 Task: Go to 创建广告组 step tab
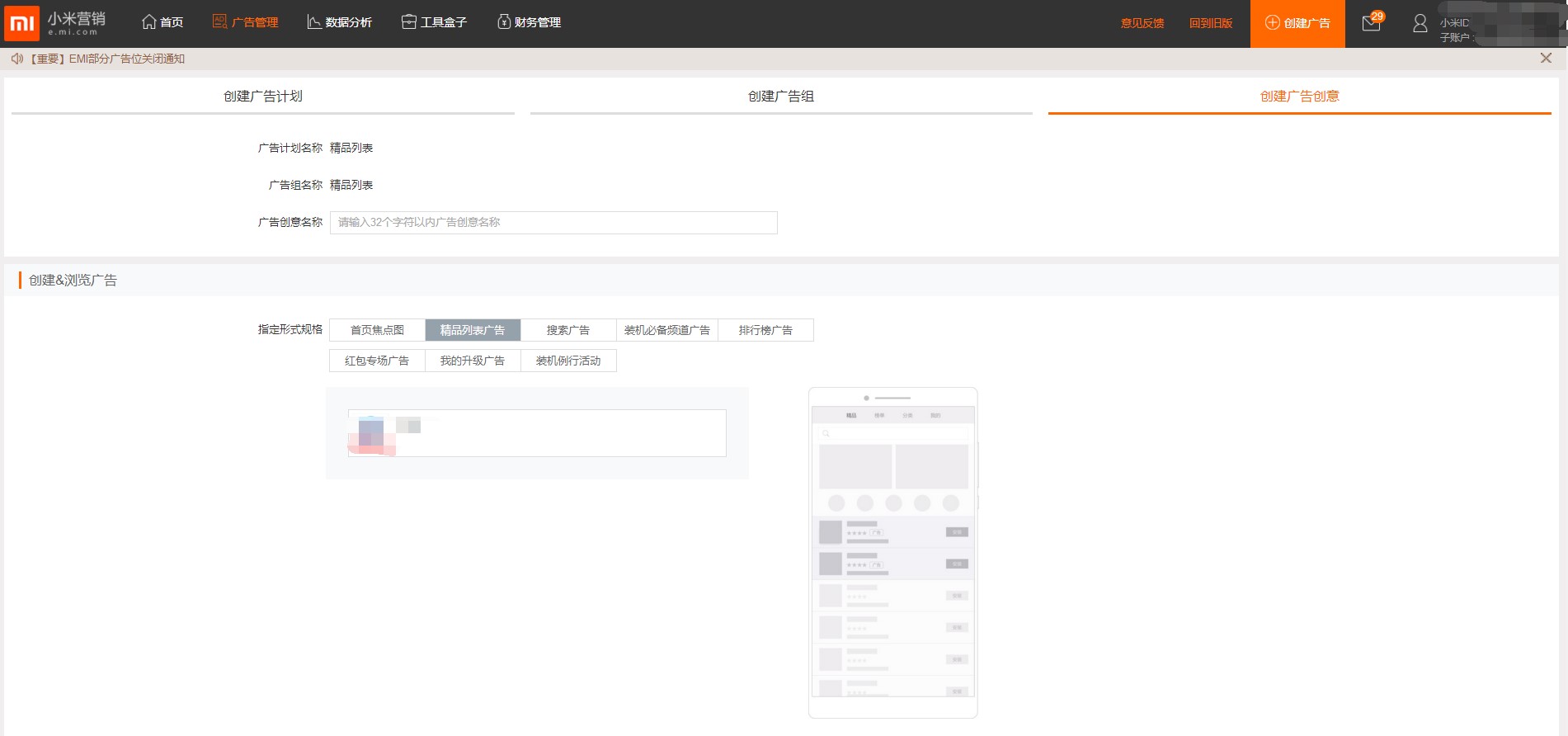click(x=781, y=97)
